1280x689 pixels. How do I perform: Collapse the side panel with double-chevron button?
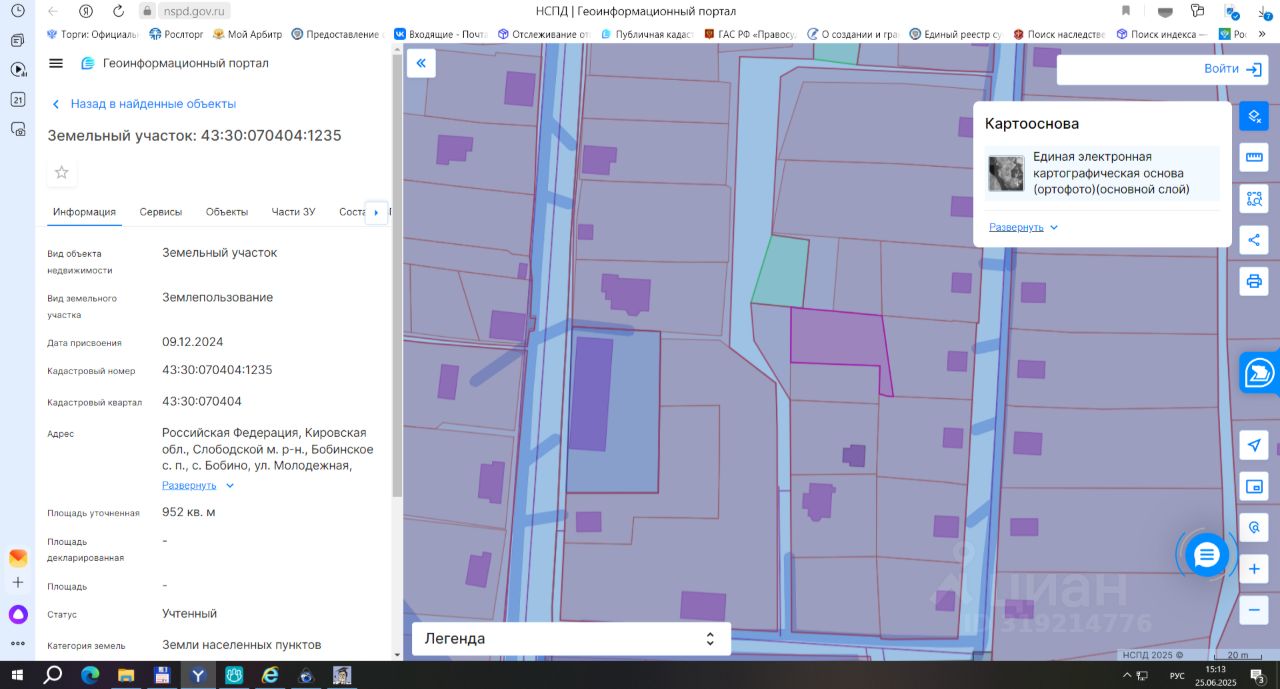point(421,63)
